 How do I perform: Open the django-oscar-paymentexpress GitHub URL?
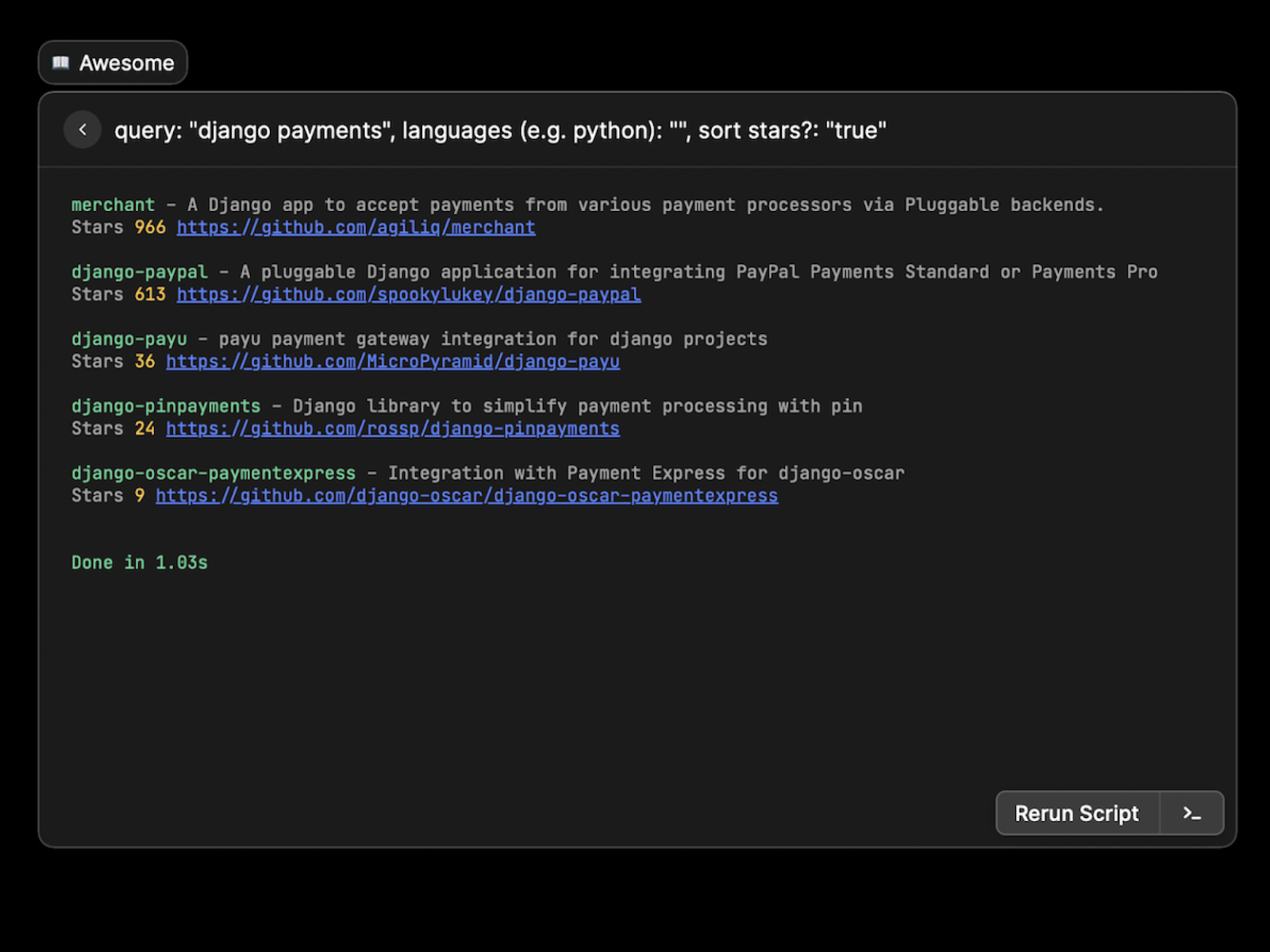click(467, 496)
